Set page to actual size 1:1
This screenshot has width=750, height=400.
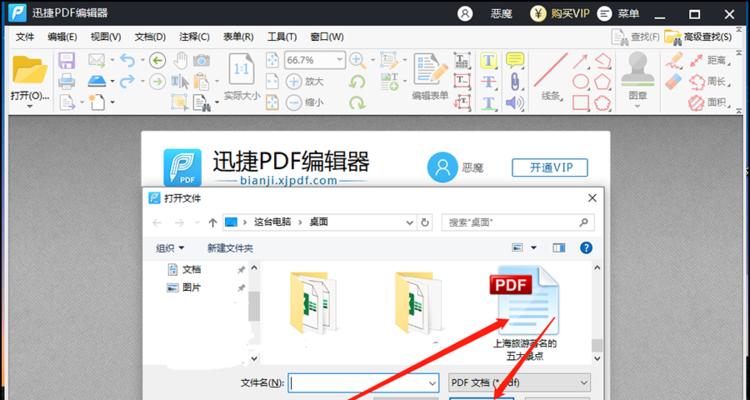point(242,70)
